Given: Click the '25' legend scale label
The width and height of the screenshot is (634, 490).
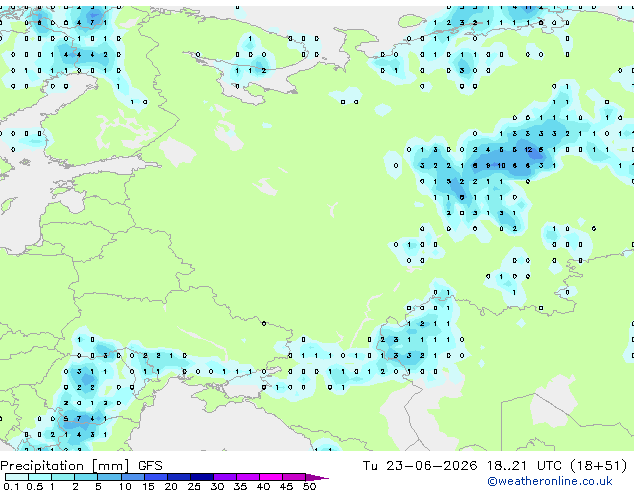Looking at the screenshot, I should click(x=194, y=486).
